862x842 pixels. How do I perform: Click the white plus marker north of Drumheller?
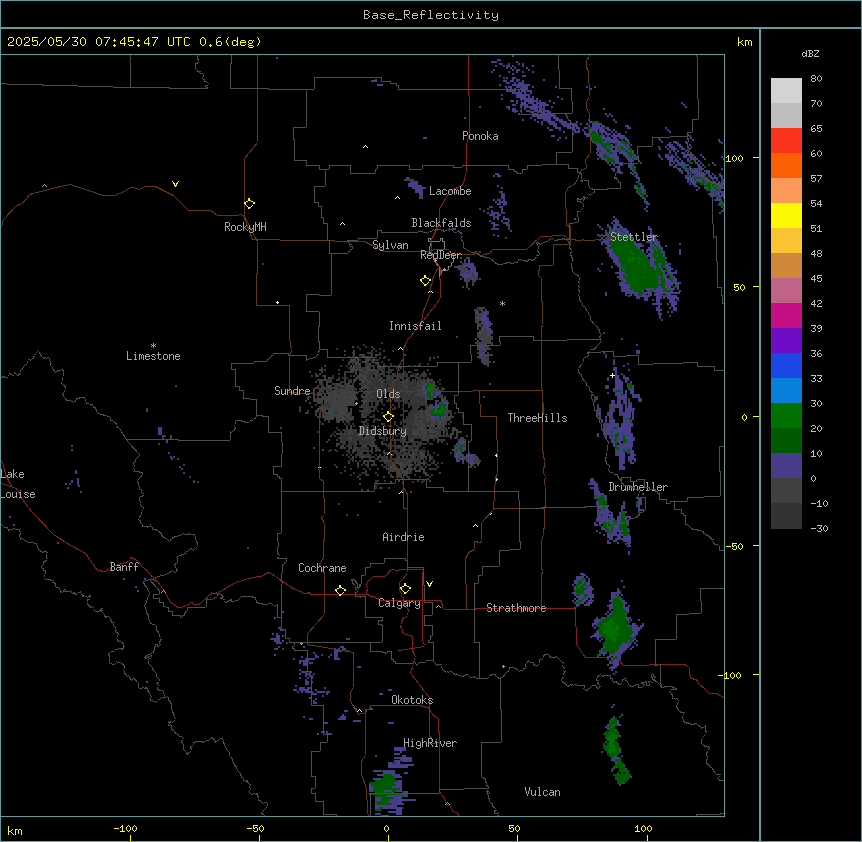click(612, 375)
